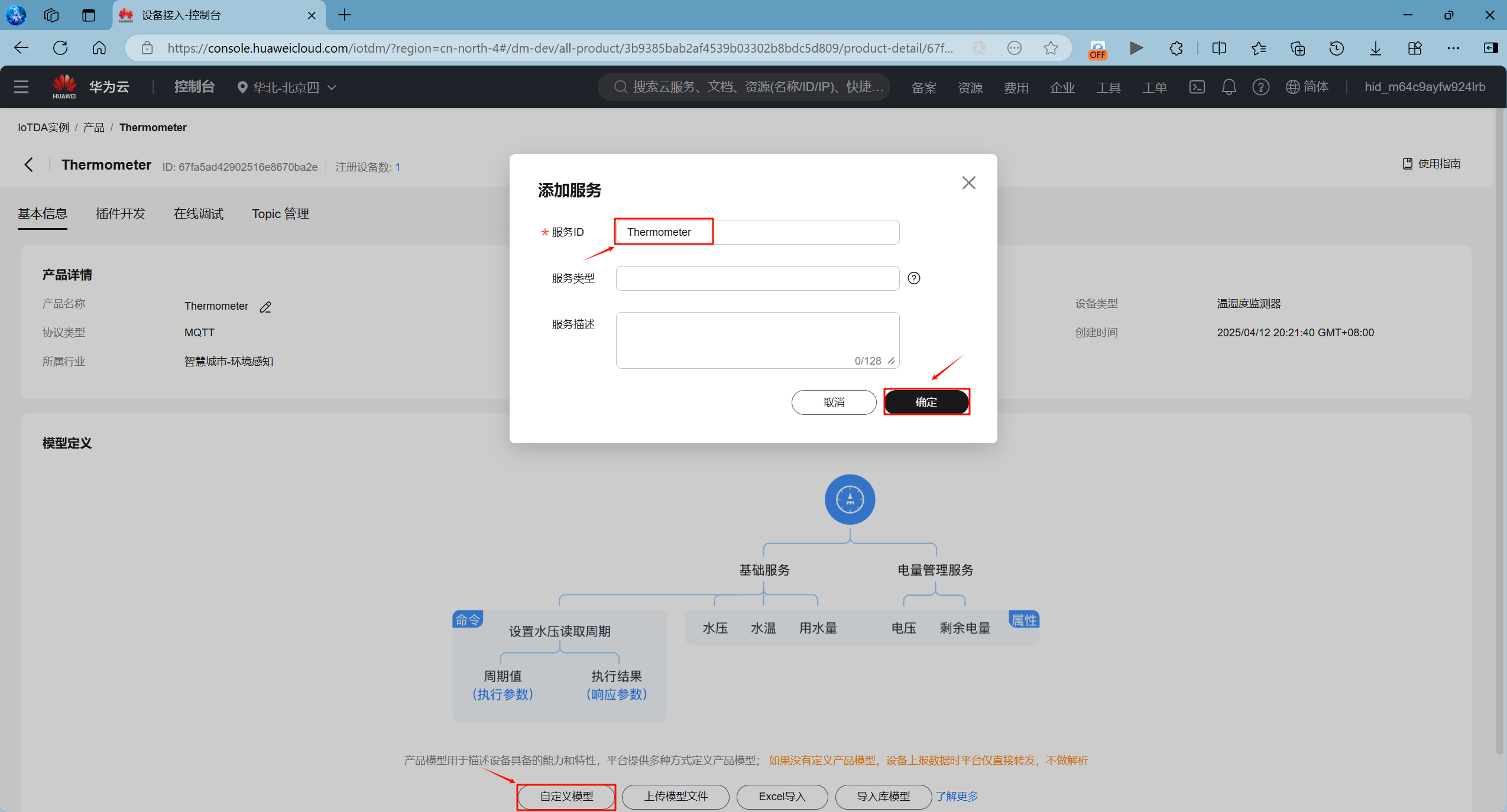Screen dimensions: 1507x812
Task: Expand the hid_m64c9ayfw924lrb account menu
Action: (x=1424, y=87)
